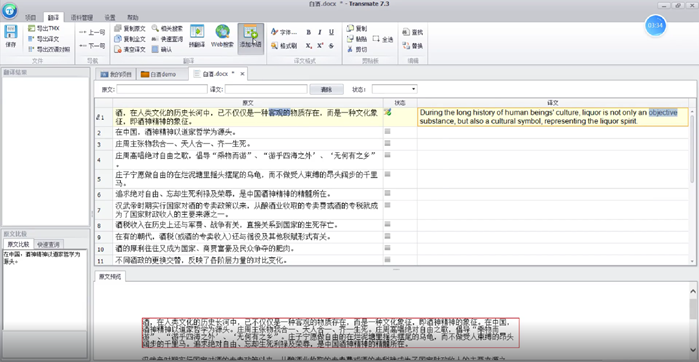This screenshot has height=362, width=699.
Task: Select 格式刷 format painter
Action: click(284, 45)
